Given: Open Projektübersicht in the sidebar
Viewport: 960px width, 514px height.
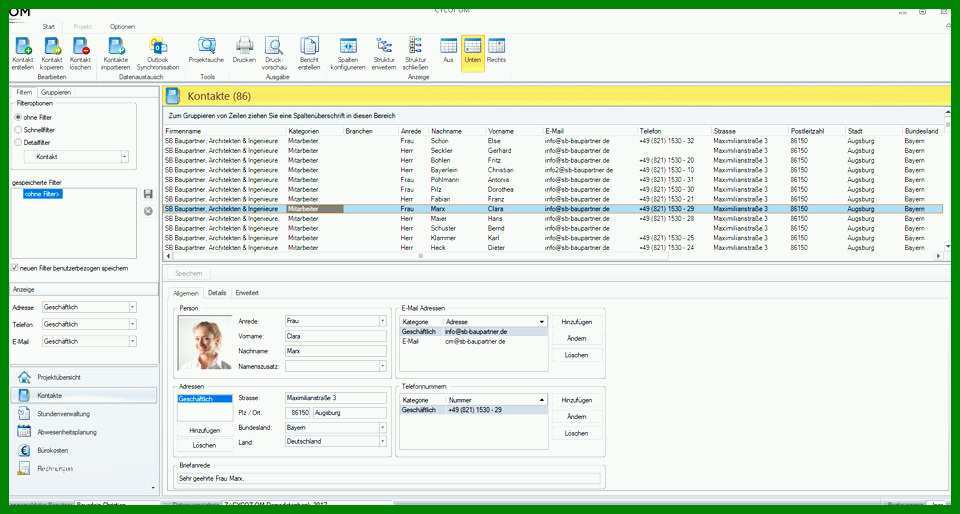Looking at the screenshot, I should coord(84,377).
